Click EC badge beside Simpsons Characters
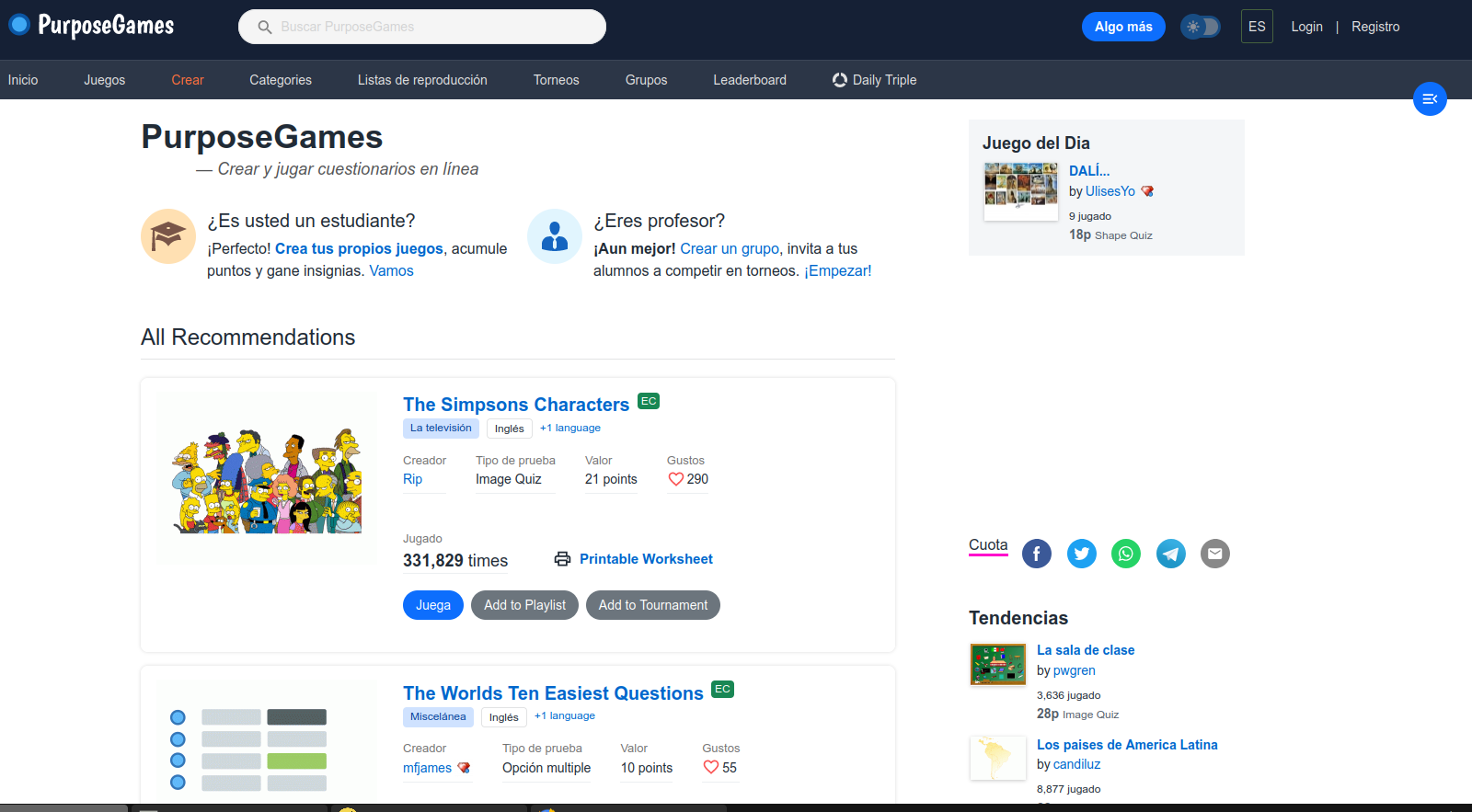Image resolution: width=1472 pixels, height=812 pixels. point(649,401)
